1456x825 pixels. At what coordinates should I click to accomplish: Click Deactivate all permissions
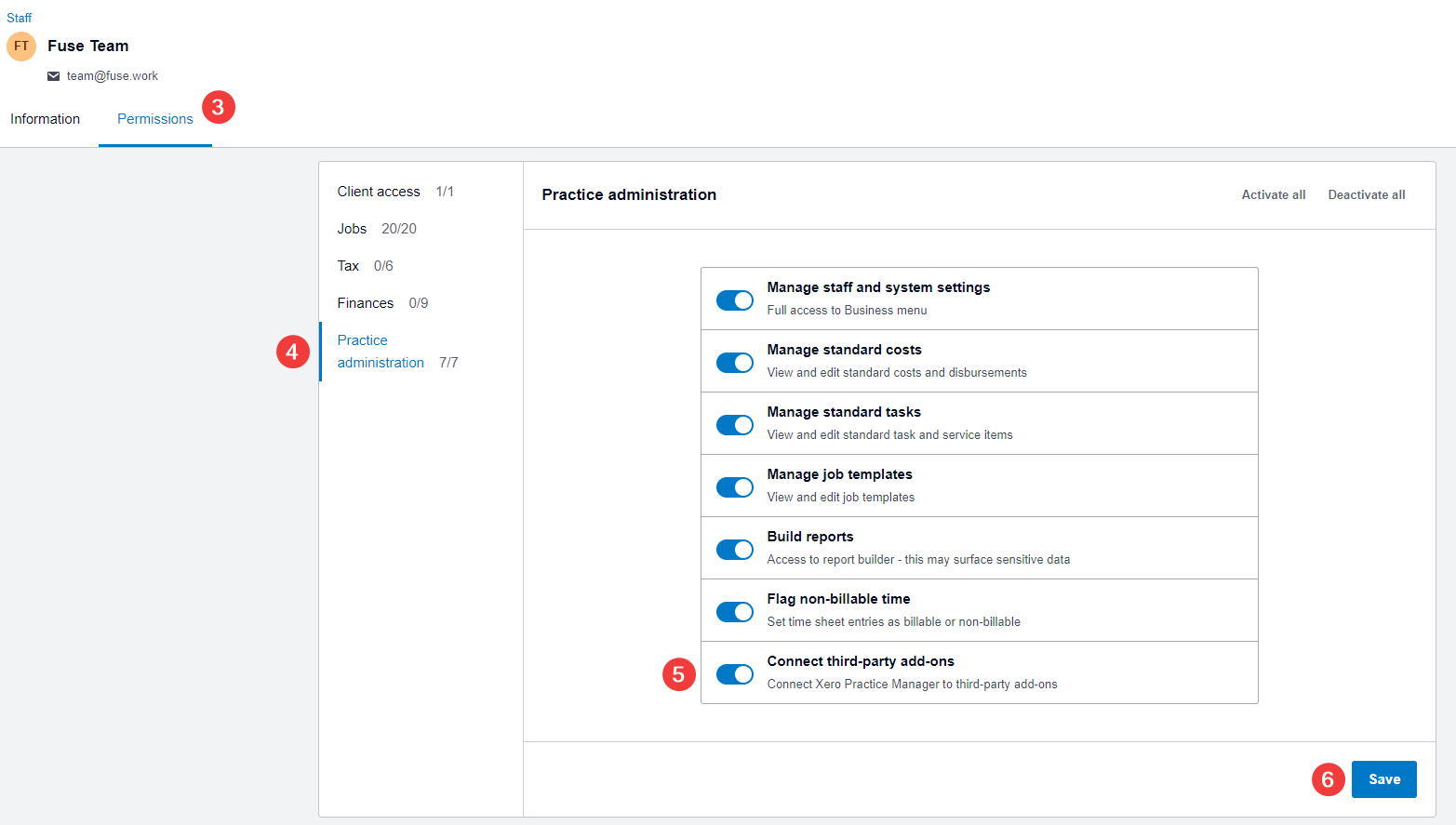pos(1366,195)
